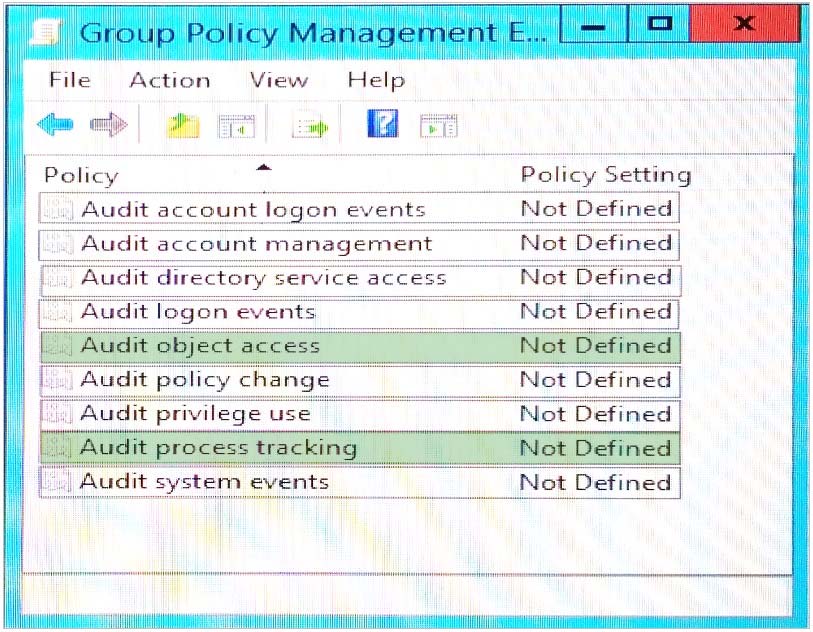This screenshot has width=813, height=632.
Task: Select Audit logon events policy
Action: (x=359, y=312)
